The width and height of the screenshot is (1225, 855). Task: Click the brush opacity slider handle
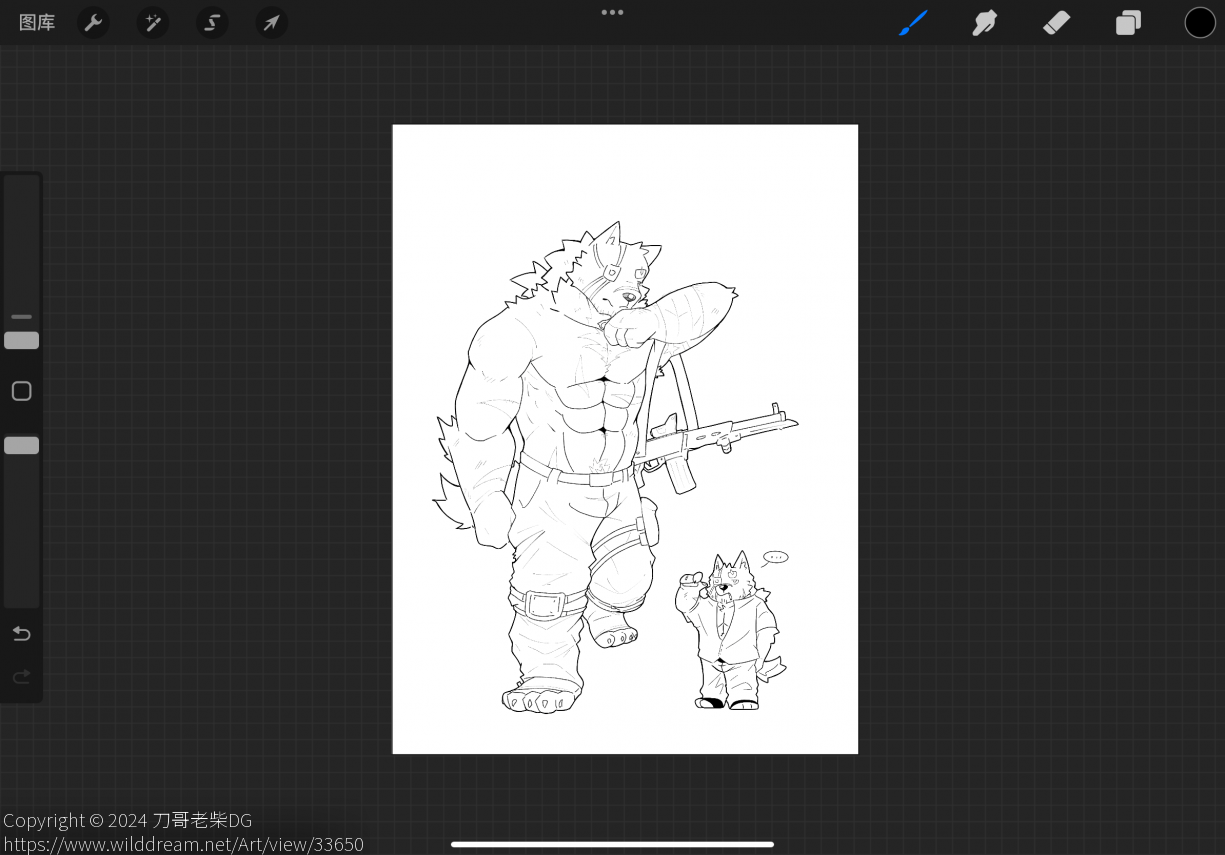(21, 446)
